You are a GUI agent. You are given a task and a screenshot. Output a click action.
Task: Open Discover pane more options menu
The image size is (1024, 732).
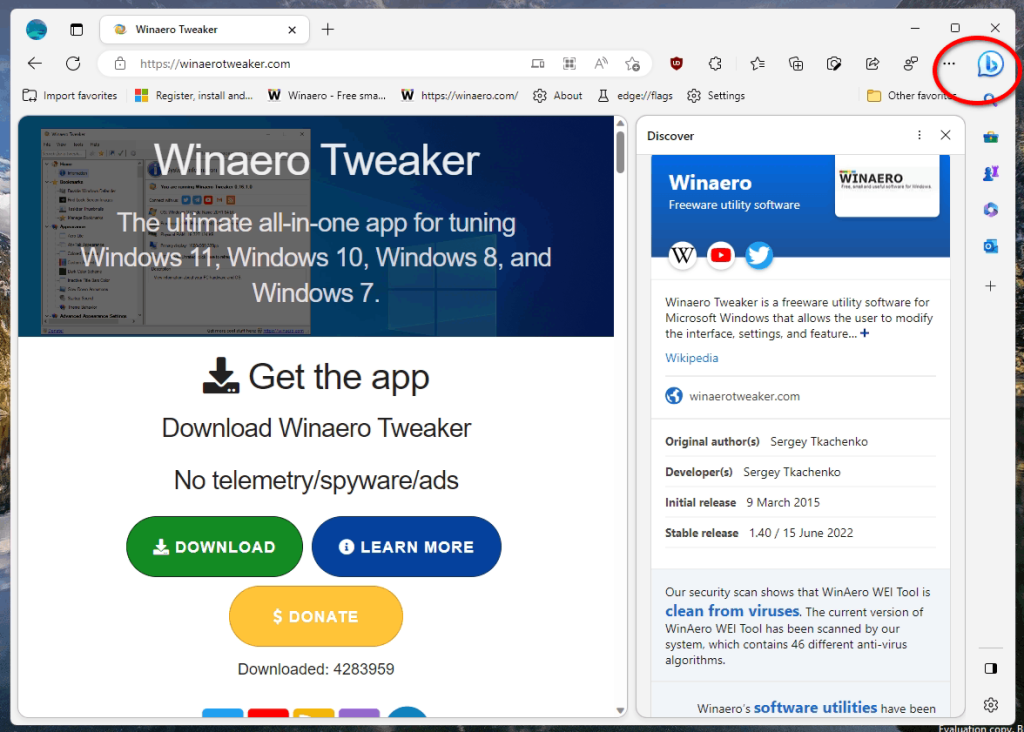tap(920, 135)
